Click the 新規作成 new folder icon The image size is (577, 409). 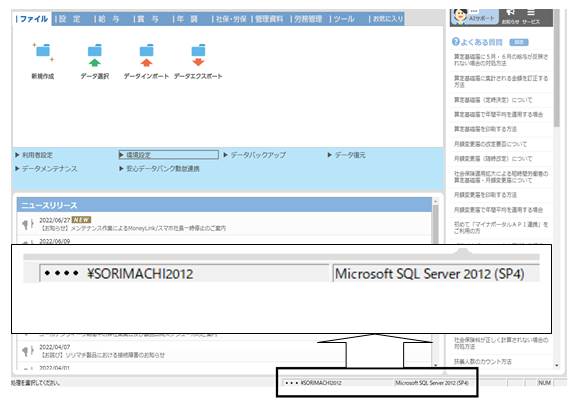pyautogui.click(x=43, y=52)
